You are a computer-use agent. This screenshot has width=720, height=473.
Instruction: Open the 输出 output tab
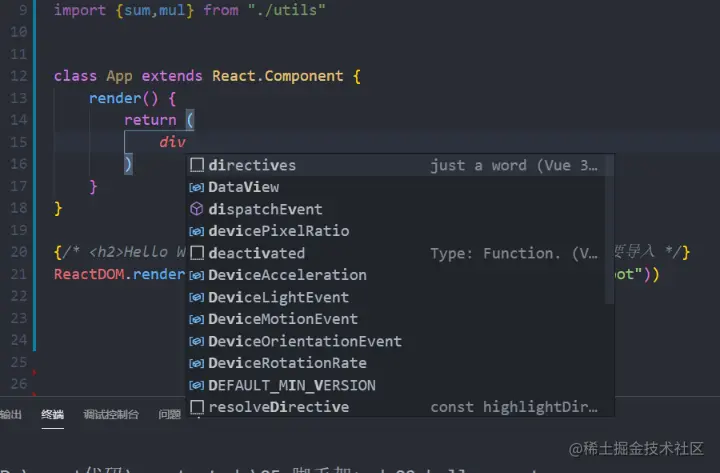point(11,415)
